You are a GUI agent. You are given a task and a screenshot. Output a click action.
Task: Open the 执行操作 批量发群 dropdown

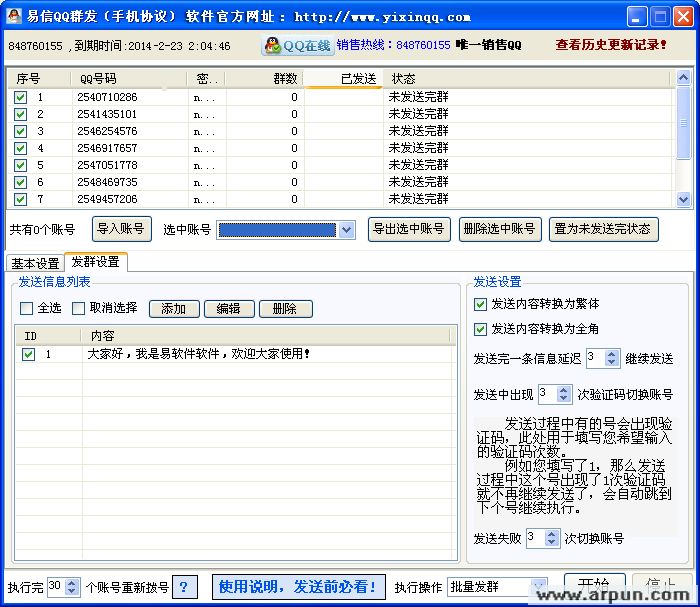539,586
